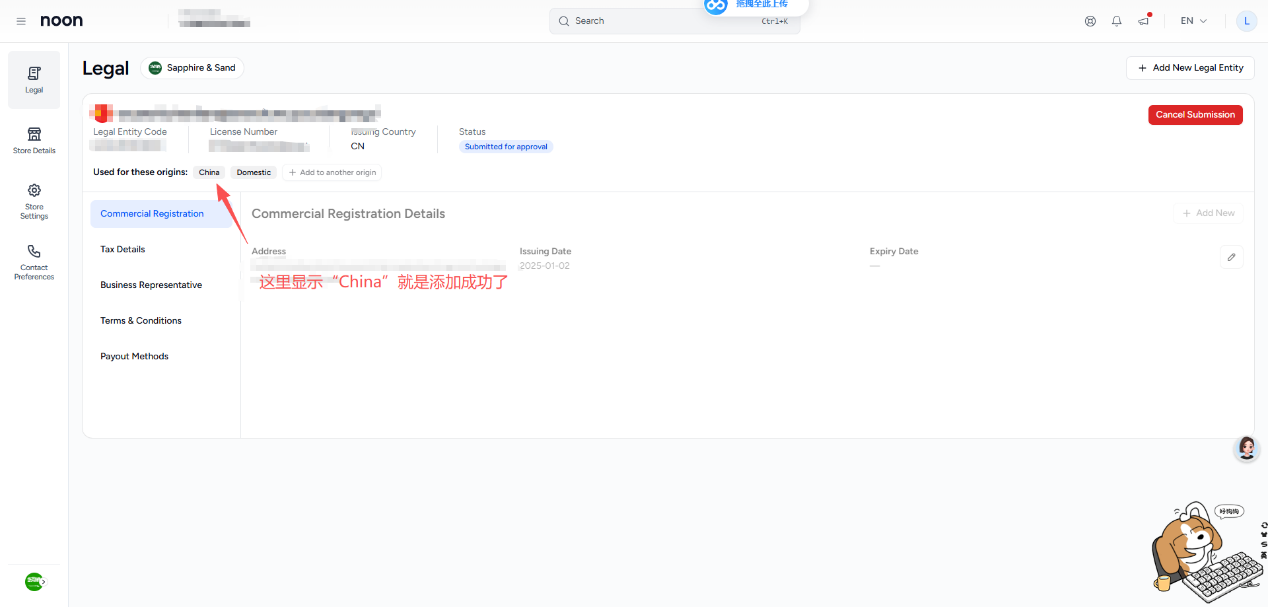Click Add to another origin

click(x=332, y=172)
